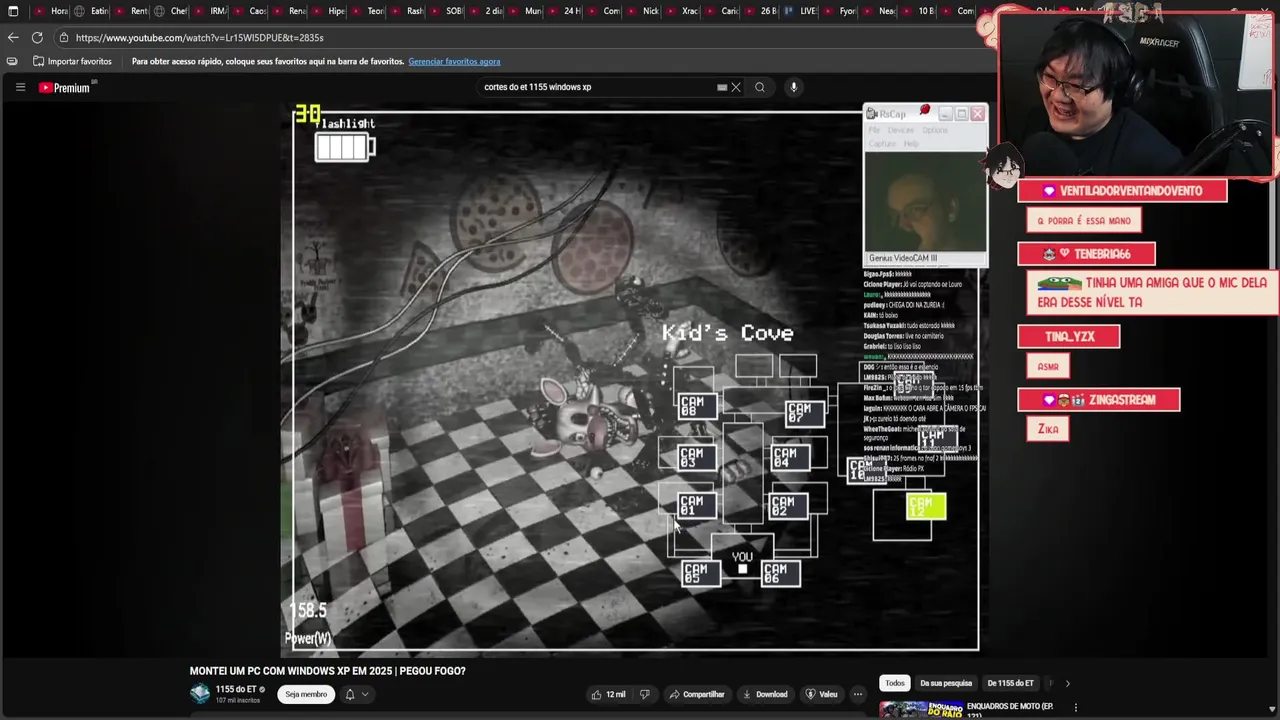Switch to the Chef browser tab

172,11
